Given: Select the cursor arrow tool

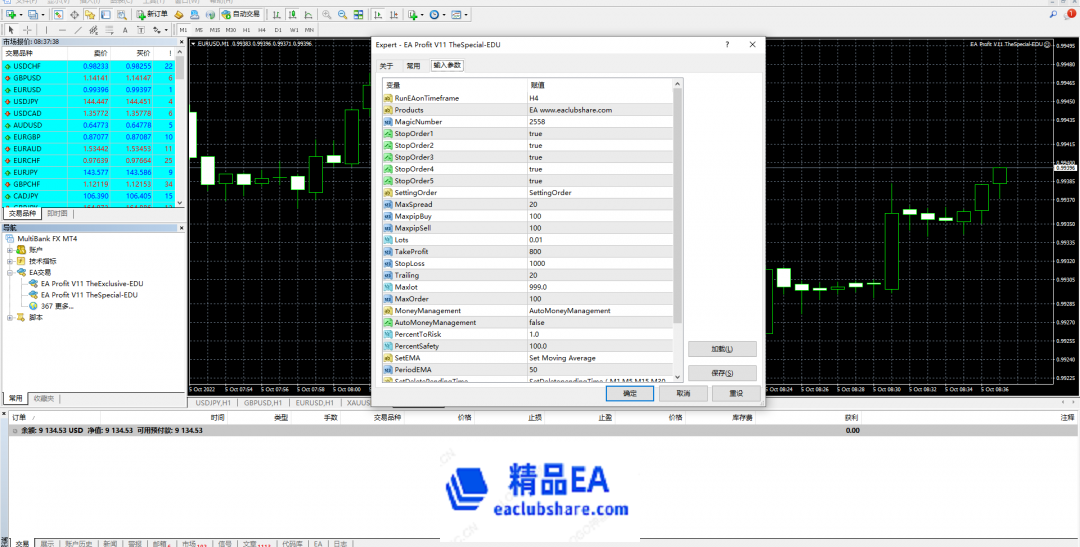Looking at the screenshot, I should point(11,30).
